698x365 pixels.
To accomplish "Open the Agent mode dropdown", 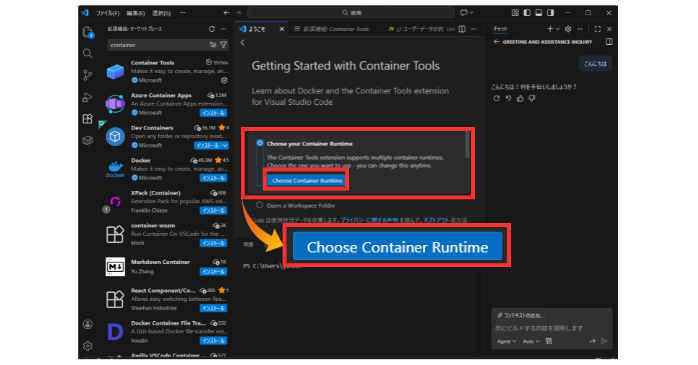I will click(x=506, y=341).
